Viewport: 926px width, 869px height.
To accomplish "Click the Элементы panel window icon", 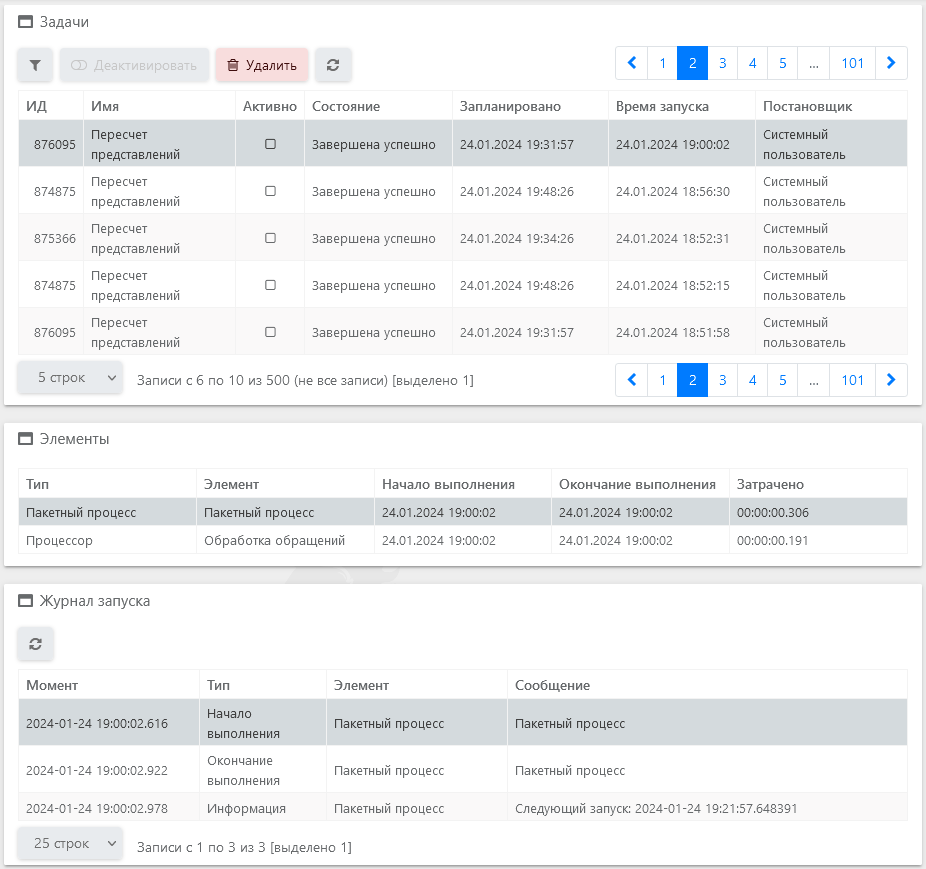I will [26, 439].
